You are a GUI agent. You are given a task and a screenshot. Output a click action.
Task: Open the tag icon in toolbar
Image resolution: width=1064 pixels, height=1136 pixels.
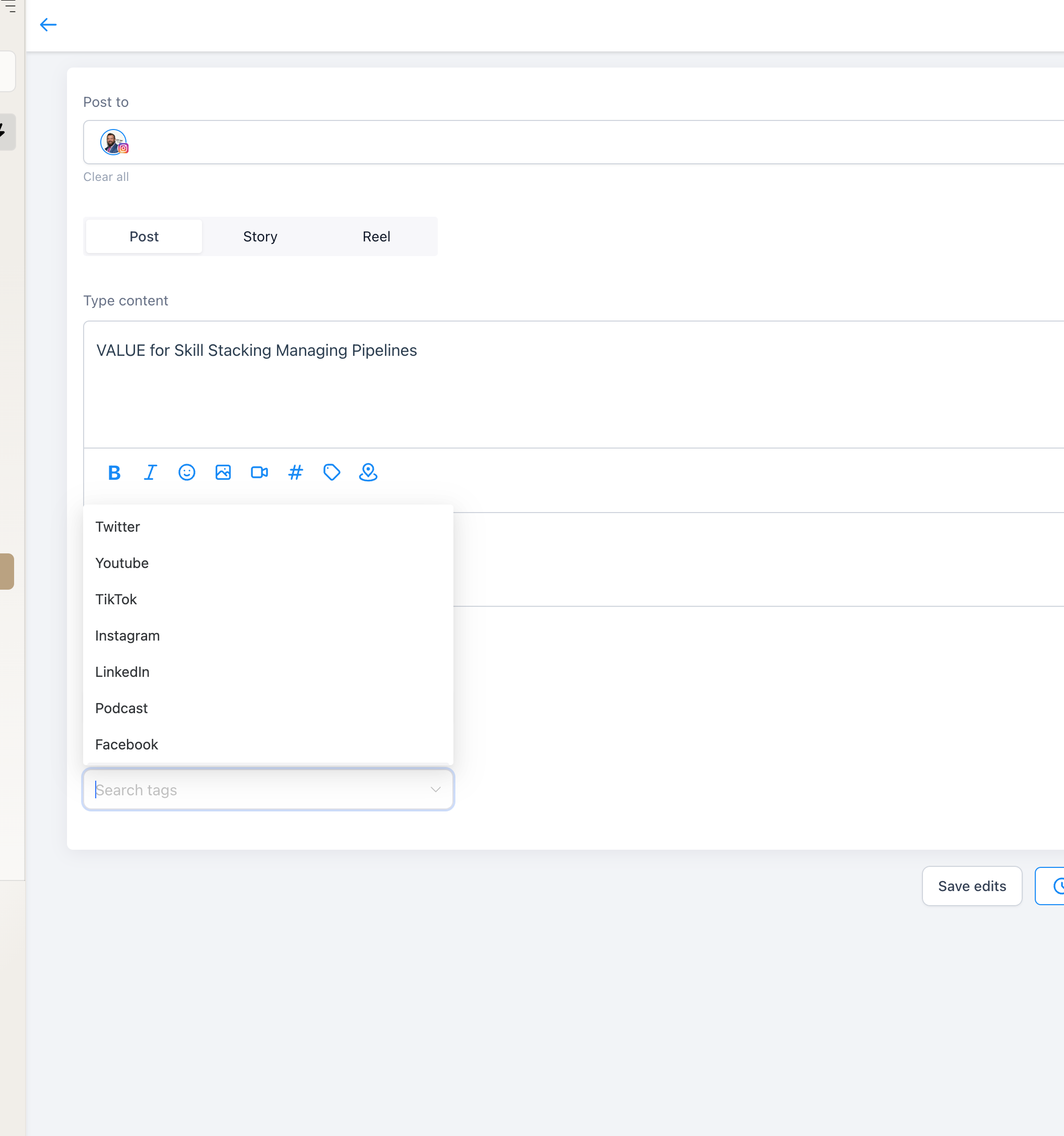click(x=332, y=473)
